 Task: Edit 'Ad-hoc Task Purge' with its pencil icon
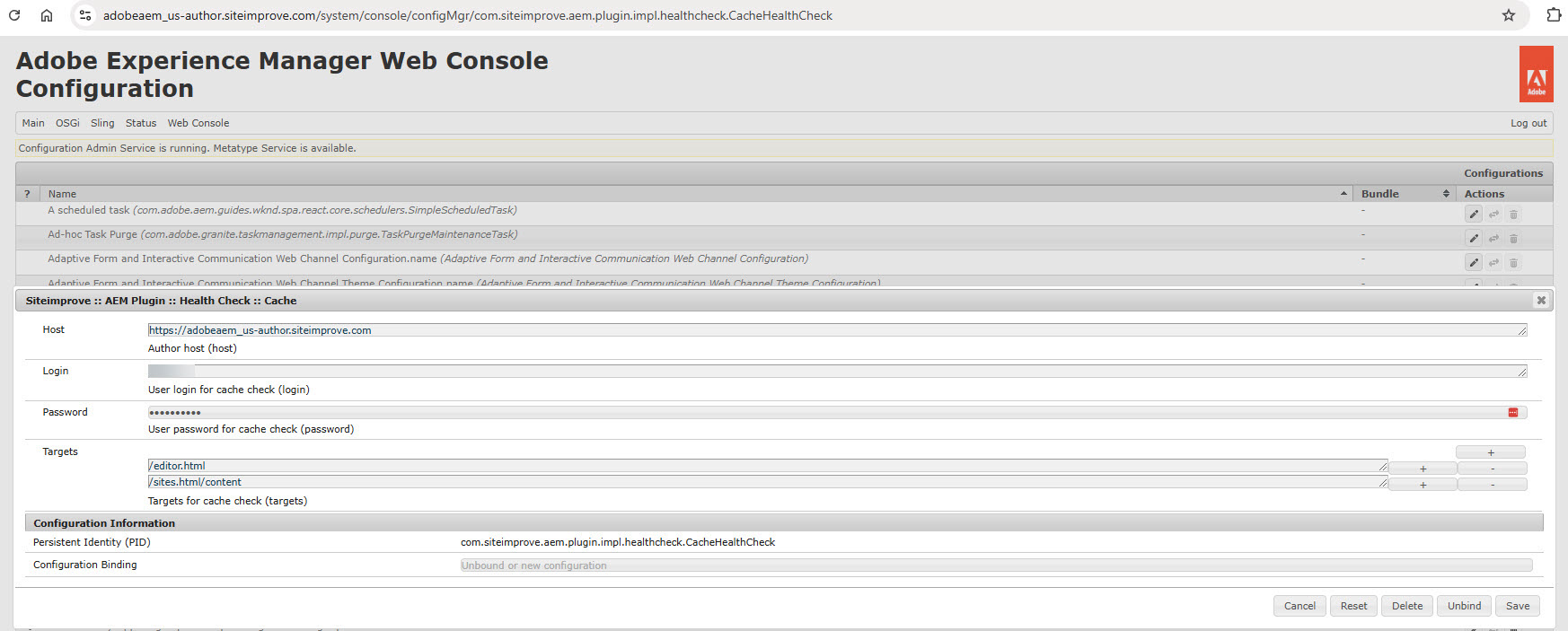click(x=1474, y=238)
